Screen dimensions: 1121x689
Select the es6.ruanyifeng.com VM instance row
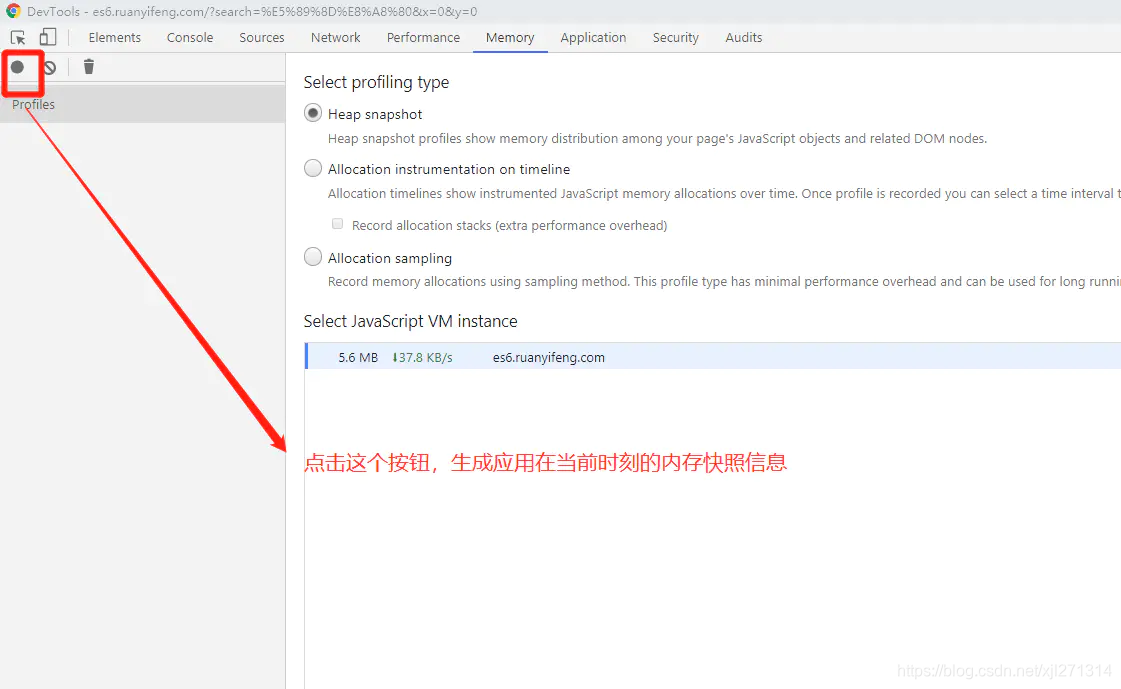[x=713, y=357]
